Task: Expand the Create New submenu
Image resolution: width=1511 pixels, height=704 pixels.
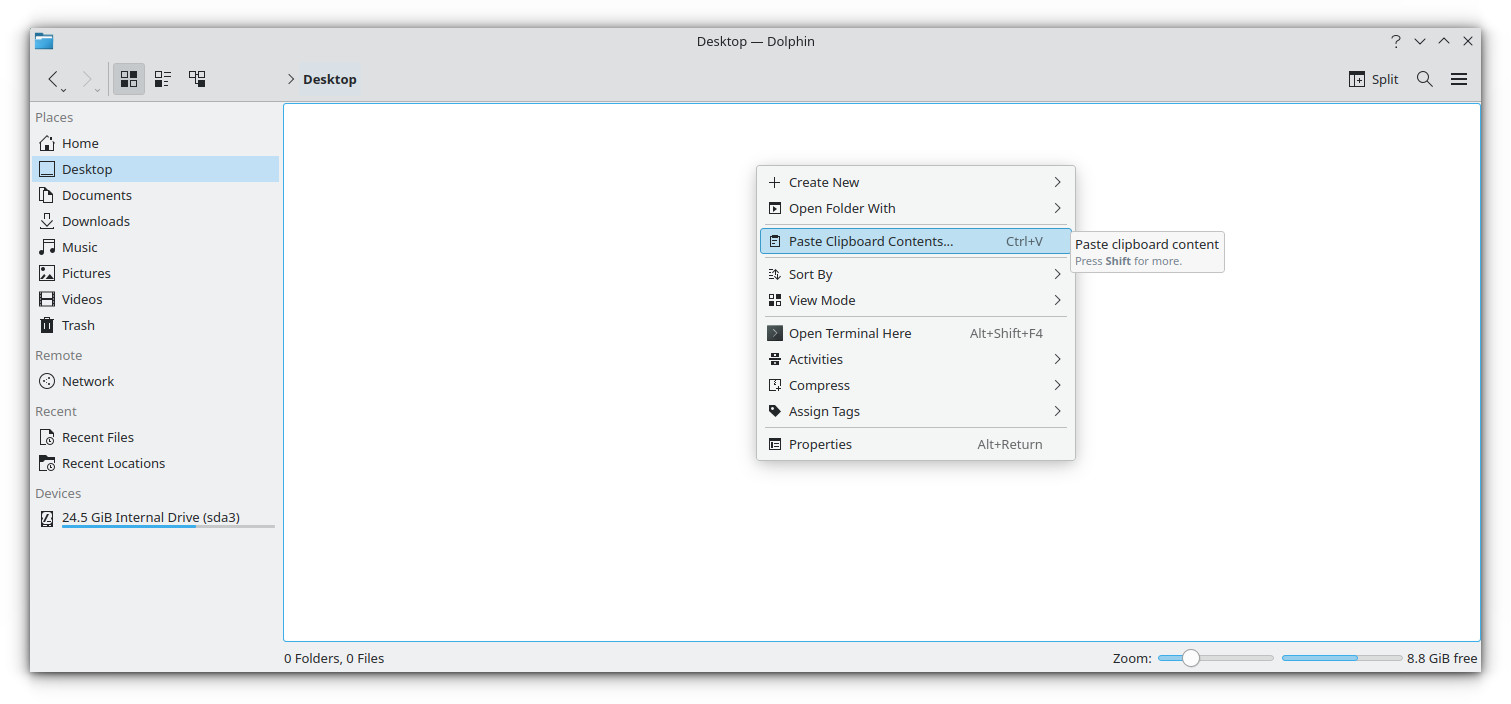Action: pos(824,182)
